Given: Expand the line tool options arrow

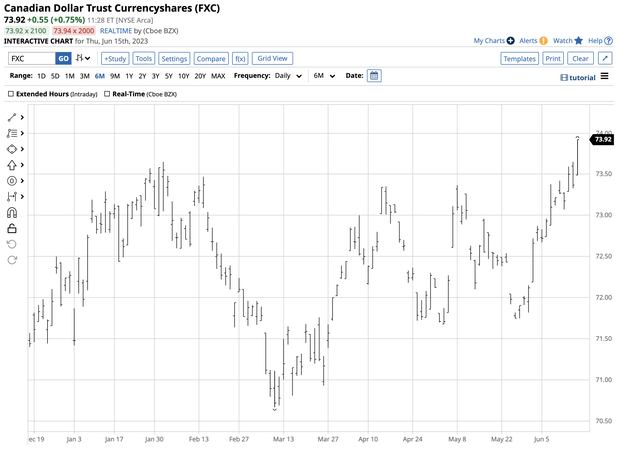Looking at the screenshot, I should [22, 118].
